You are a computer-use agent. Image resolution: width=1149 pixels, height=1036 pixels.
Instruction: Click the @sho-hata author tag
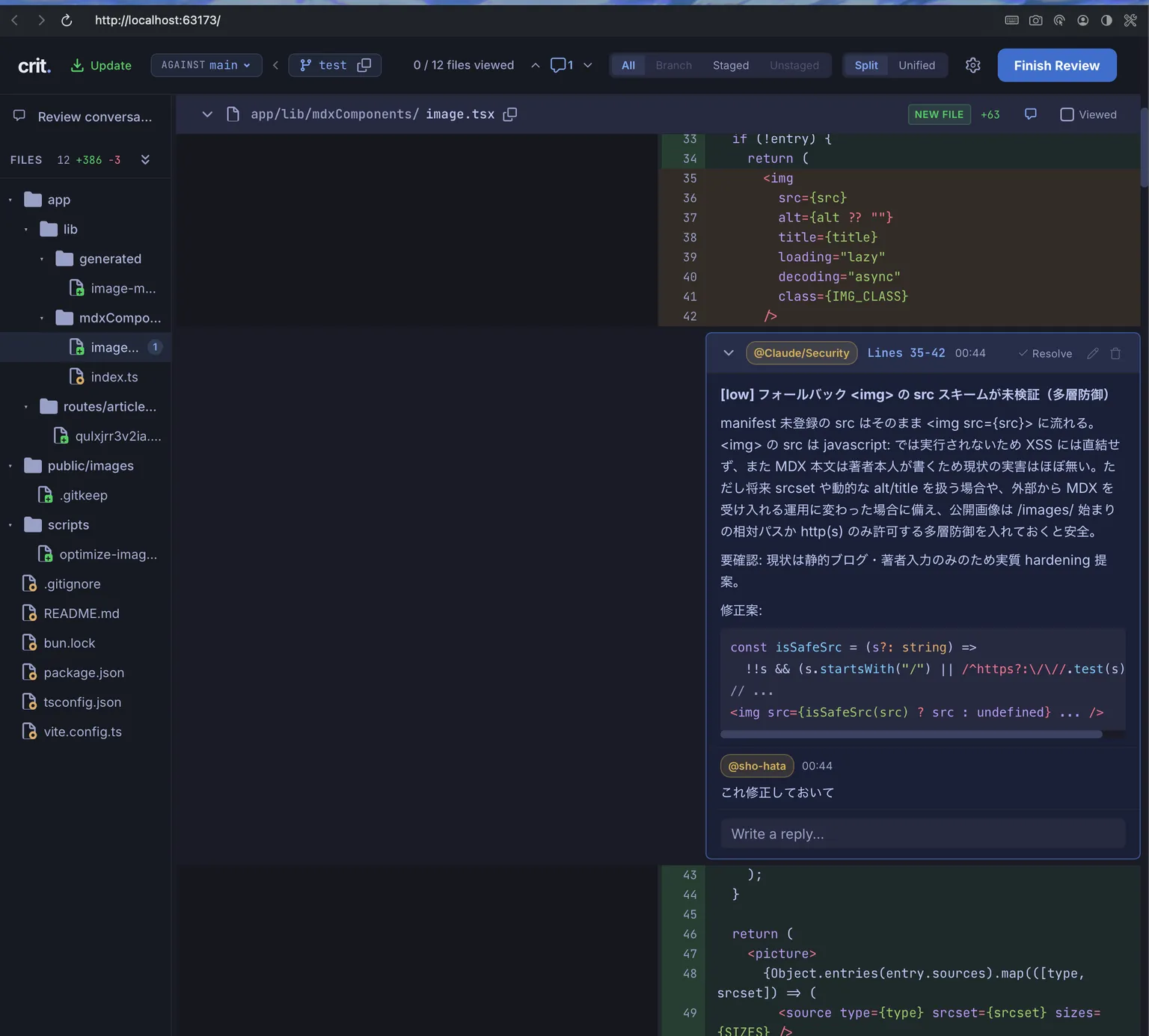757,766
